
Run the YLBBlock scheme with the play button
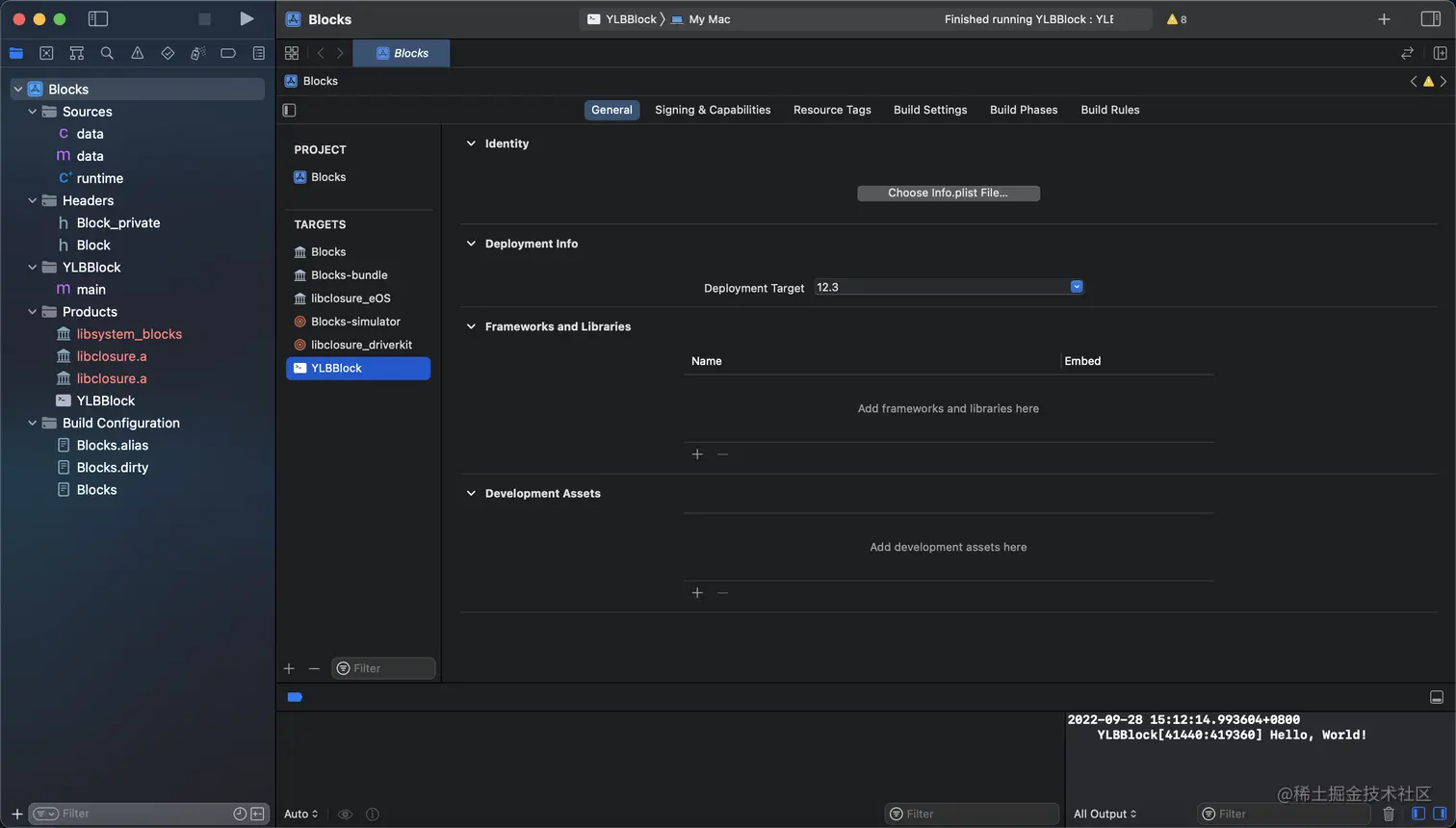coord(247,18)
